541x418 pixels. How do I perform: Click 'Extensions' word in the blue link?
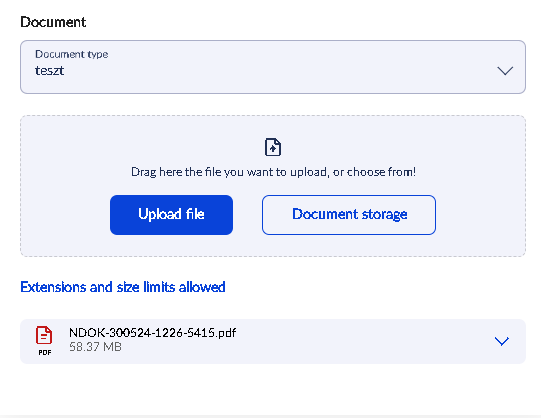[x=53, y=287]
